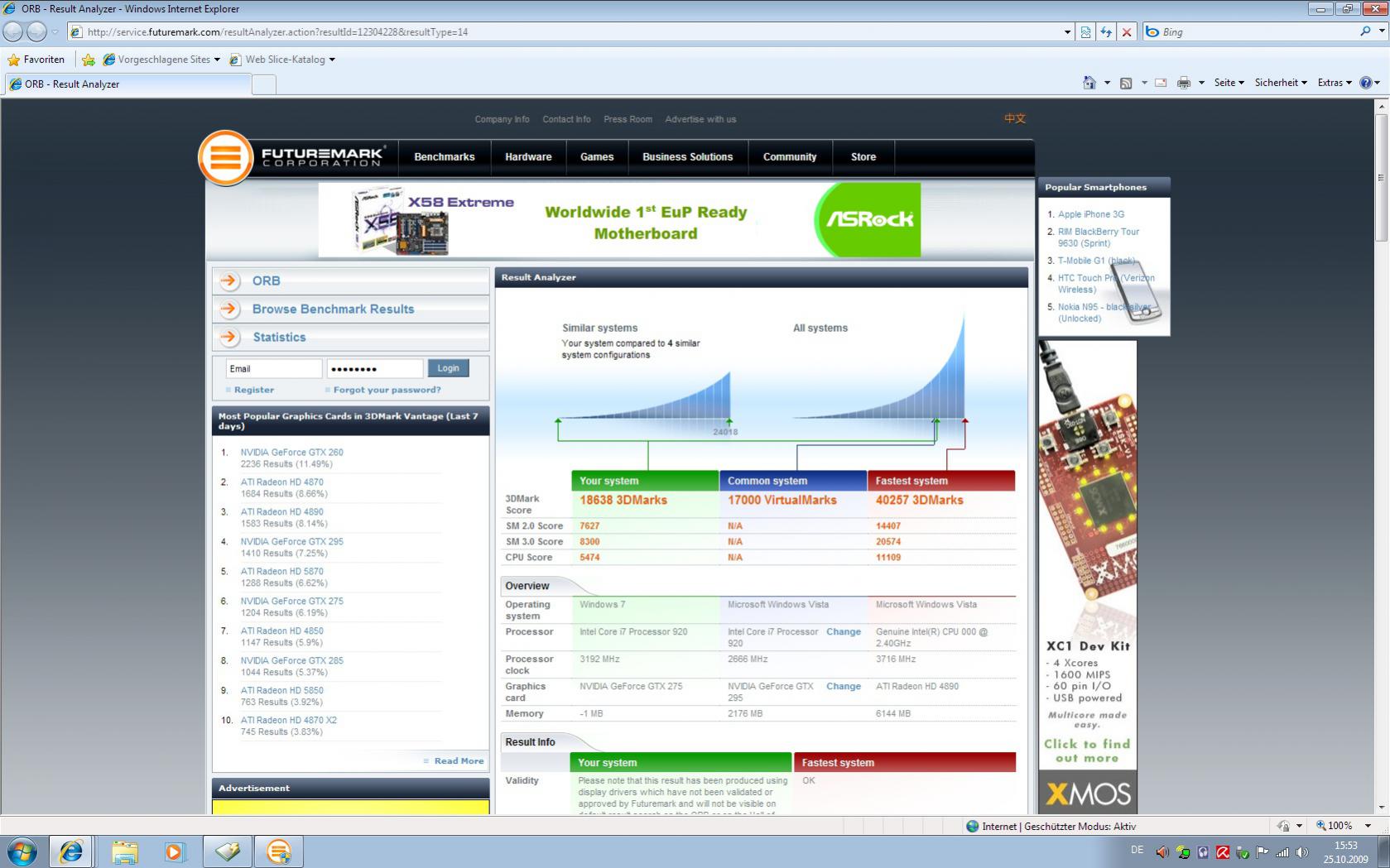
Task: Click the password input field
Action: coord(374,368)
